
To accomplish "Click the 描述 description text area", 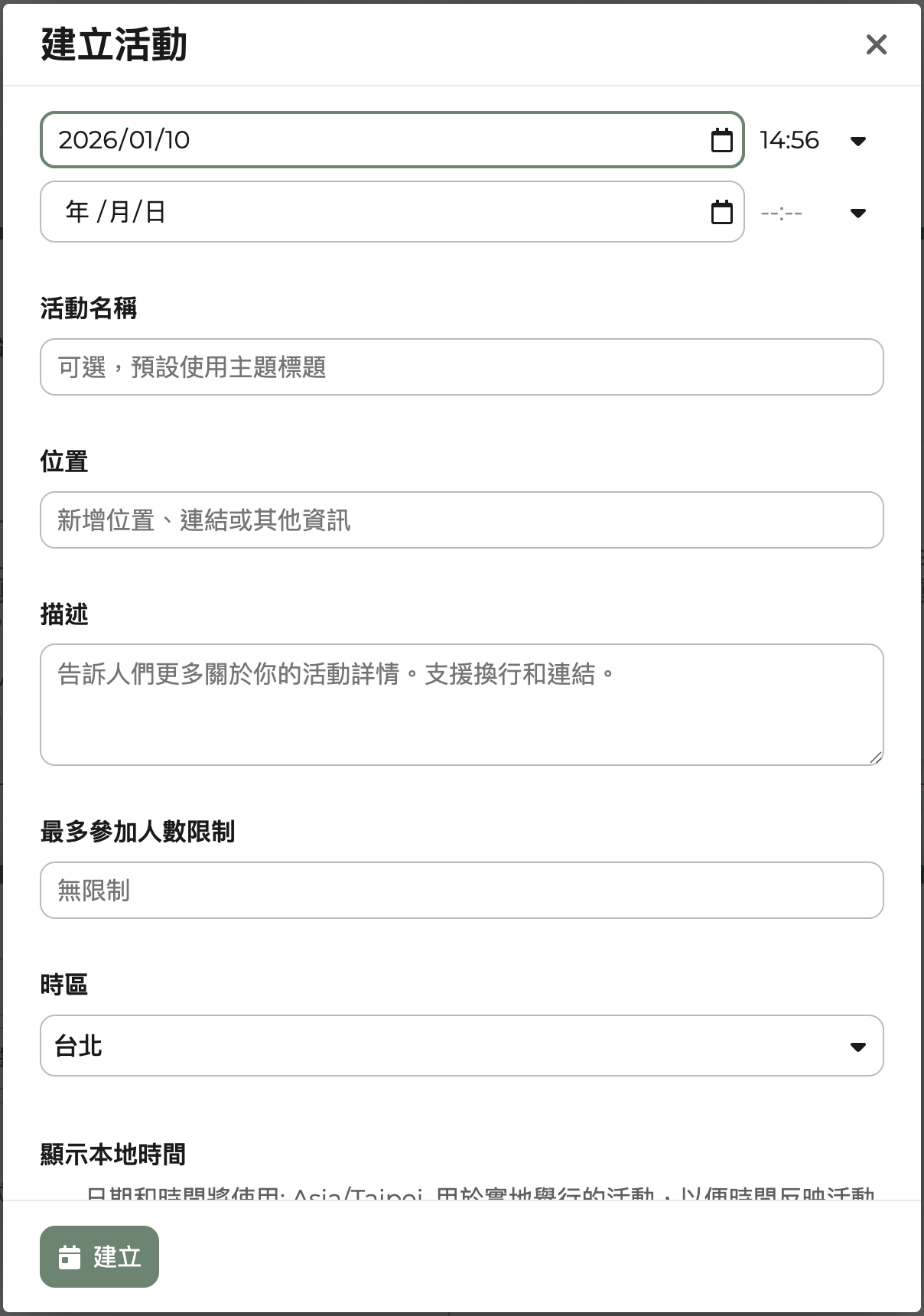I will tap(461, 704).
